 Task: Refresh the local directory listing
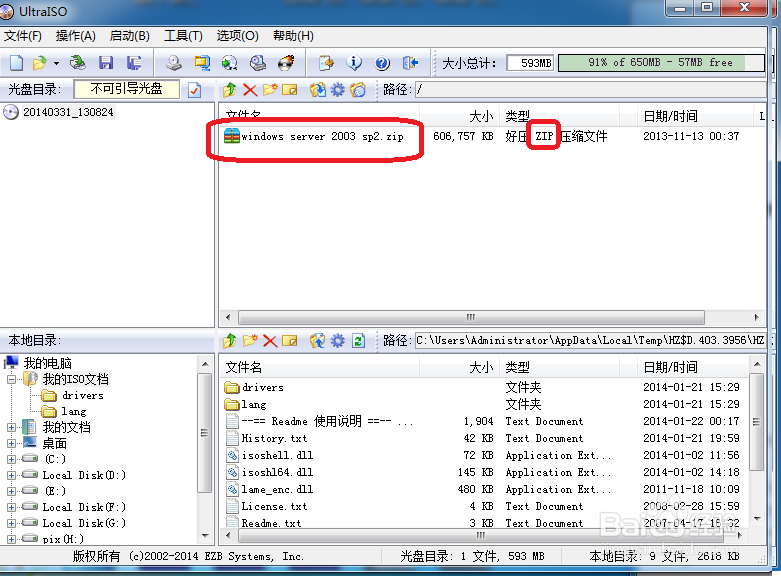[358, 341]
